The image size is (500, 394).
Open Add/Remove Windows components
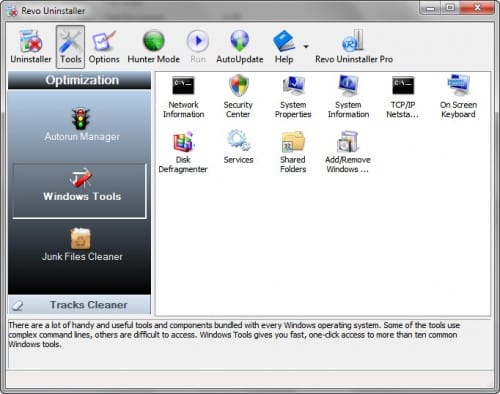pyautogui.click(x=348, y=152)
